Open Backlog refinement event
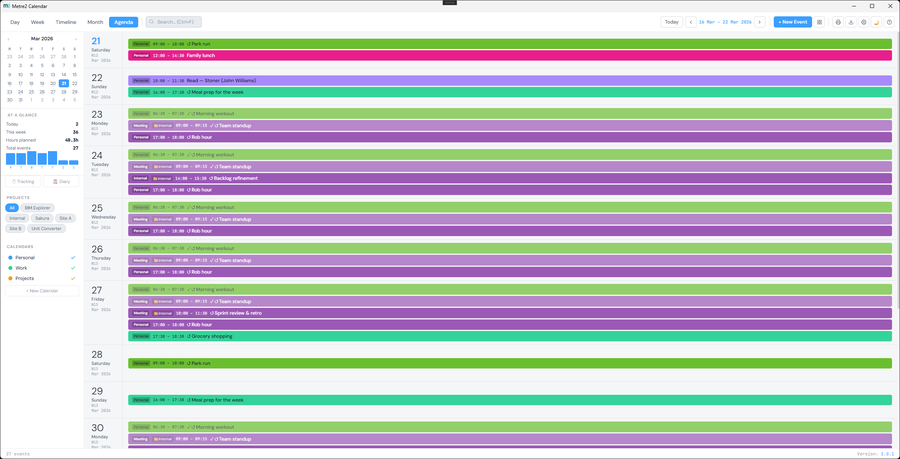This screenshot has width=900, height=459. pyautogui.click(x=510, y=178)
